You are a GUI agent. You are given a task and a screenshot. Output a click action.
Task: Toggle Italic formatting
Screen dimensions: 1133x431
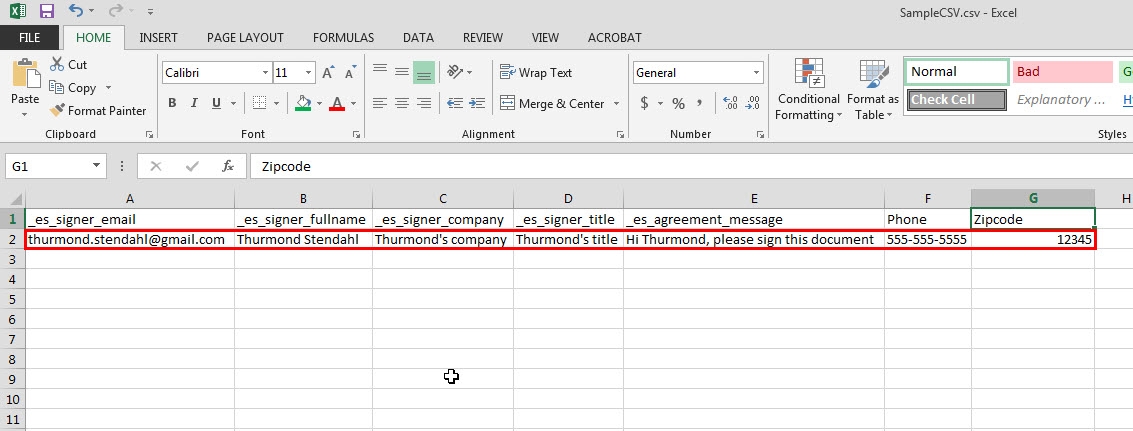pos(194,103)
